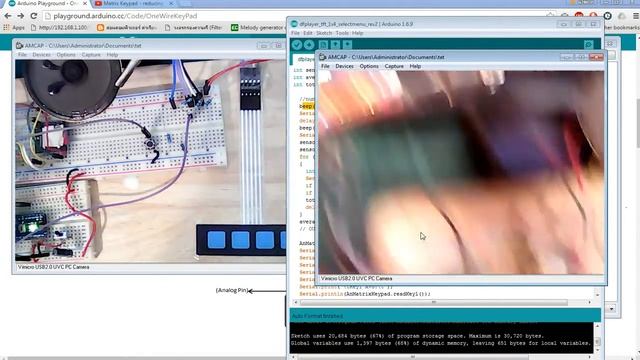Click the highlighted 'beep' code line
The image size is (640, 360).
coord(307,106)
